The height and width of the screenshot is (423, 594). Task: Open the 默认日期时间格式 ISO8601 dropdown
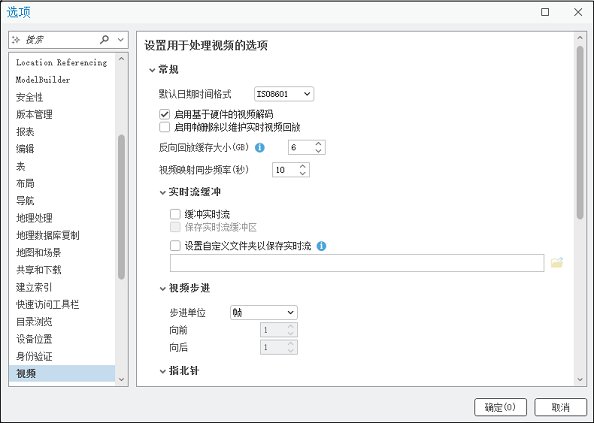click(x=284, y=94)
